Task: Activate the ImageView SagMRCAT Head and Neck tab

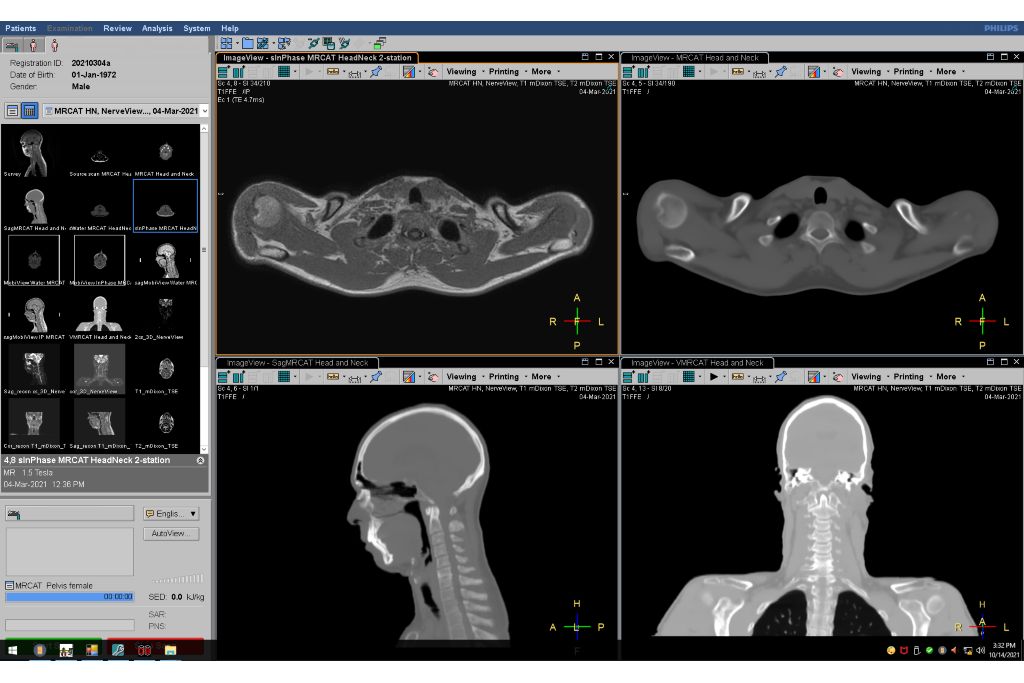Action: click(297, 362)
